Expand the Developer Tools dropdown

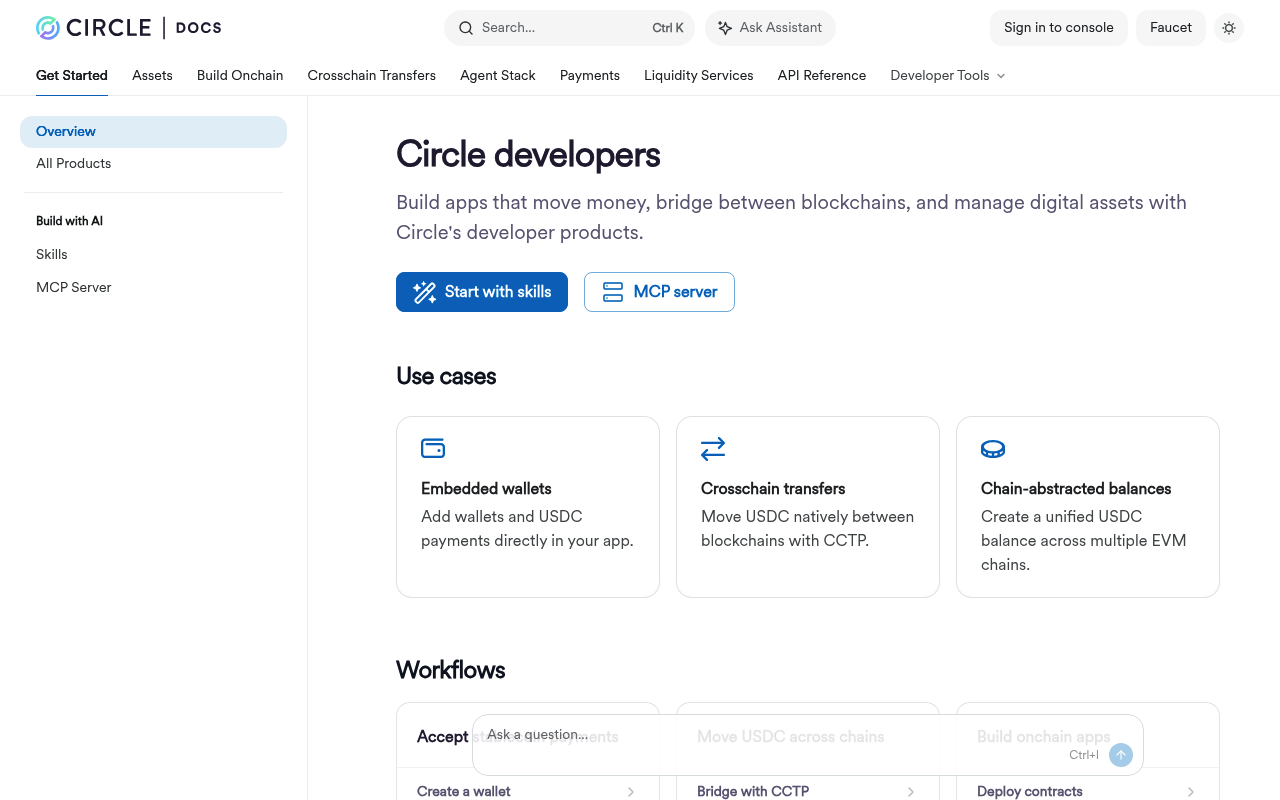[948, 75]
